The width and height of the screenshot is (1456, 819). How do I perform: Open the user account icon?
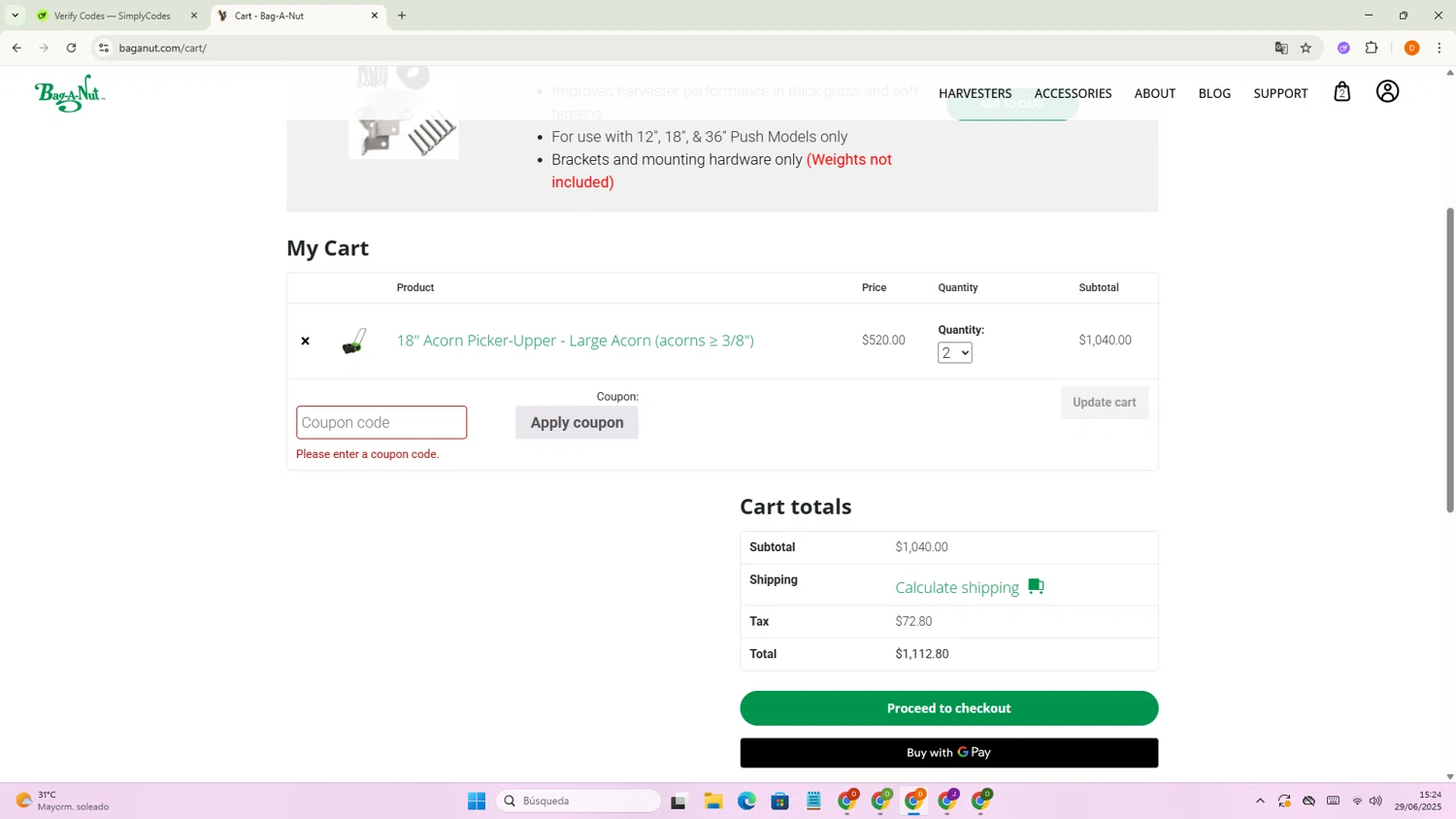[1387, 91]
